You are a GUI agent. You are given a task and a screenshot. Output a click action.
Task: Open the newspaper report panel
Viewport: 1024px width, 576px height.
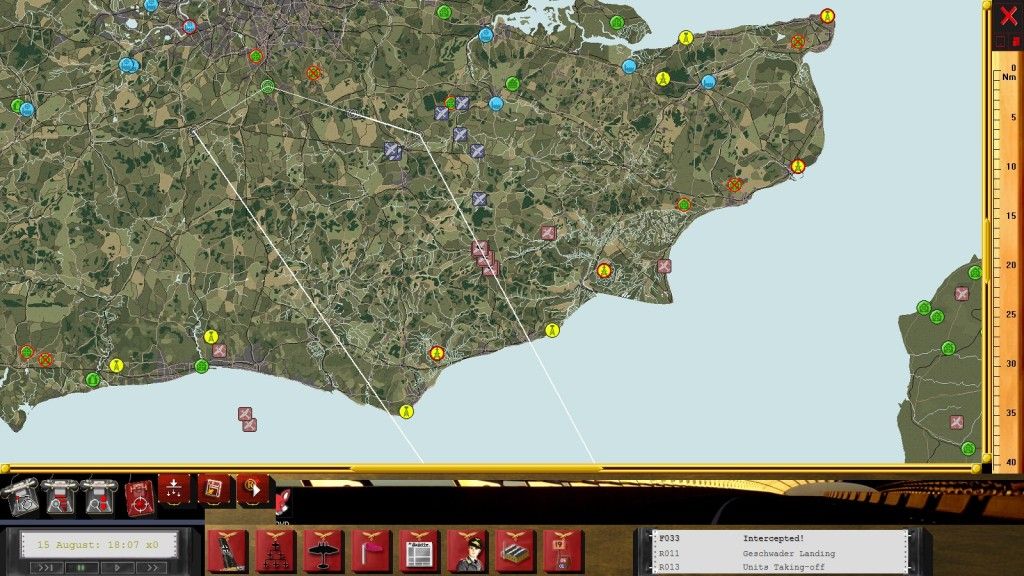click(419, 552)
